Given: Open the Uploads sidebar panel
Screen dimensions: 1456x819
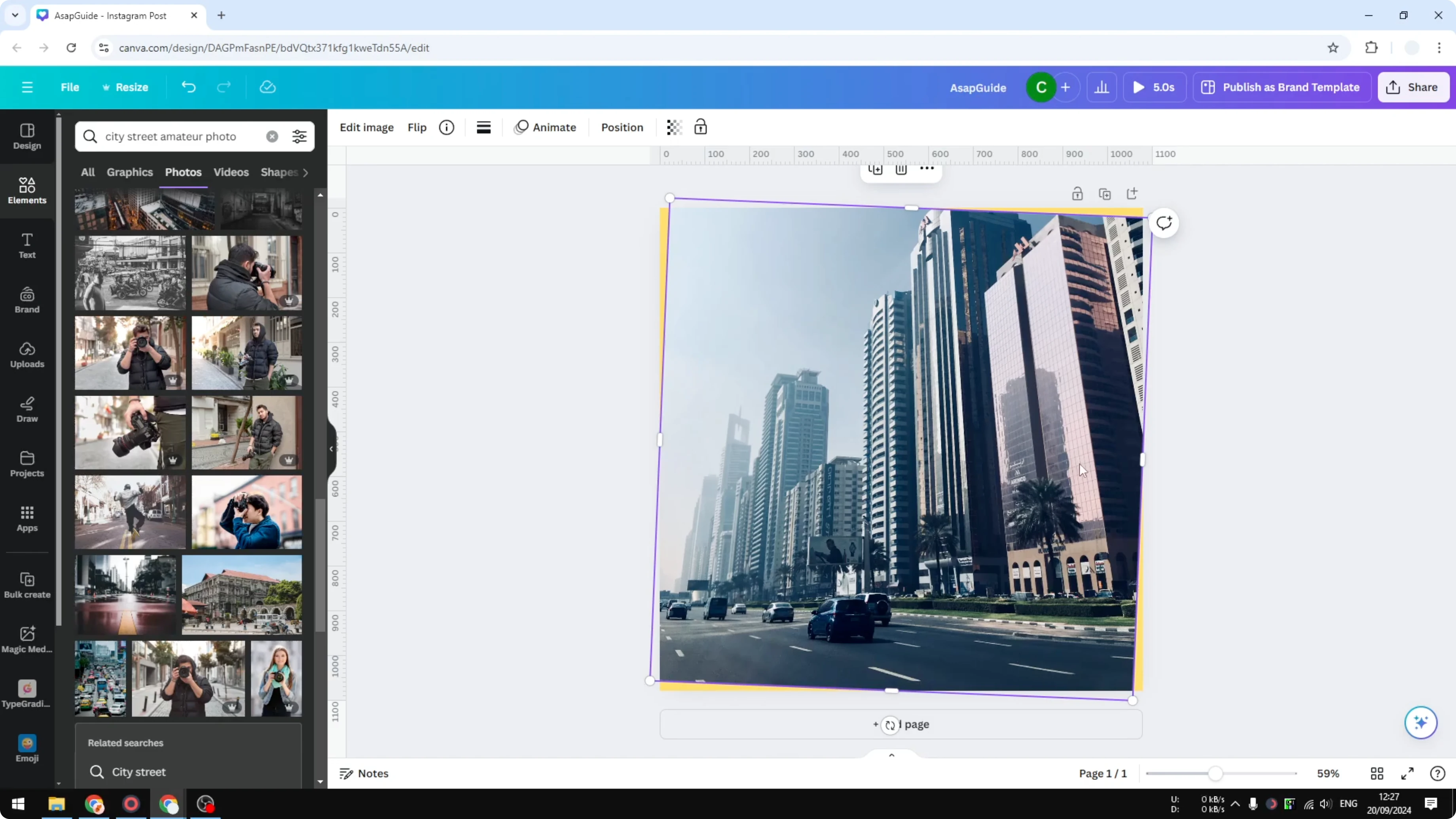Looking at the screenshot, I should tap(27, 355).
